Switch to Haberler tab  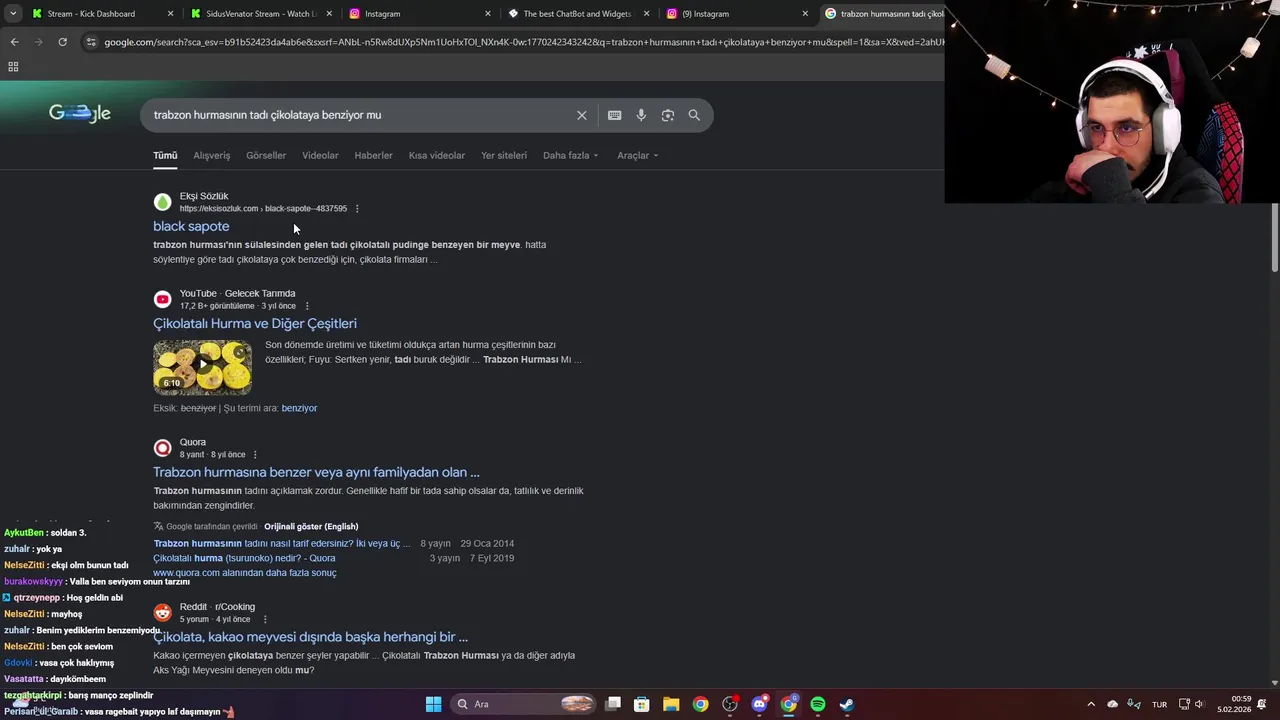373,155
